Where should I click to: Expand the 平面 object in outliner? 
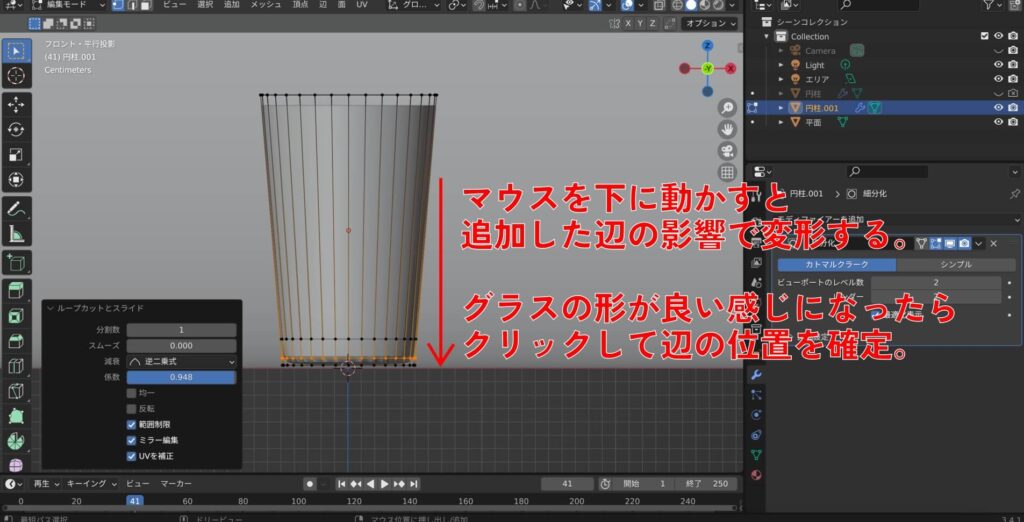point(782,122)
